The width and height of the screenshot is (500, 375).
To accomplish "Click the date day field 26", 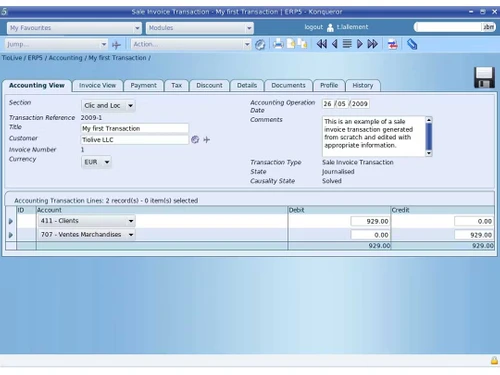I will pos(328,104).
